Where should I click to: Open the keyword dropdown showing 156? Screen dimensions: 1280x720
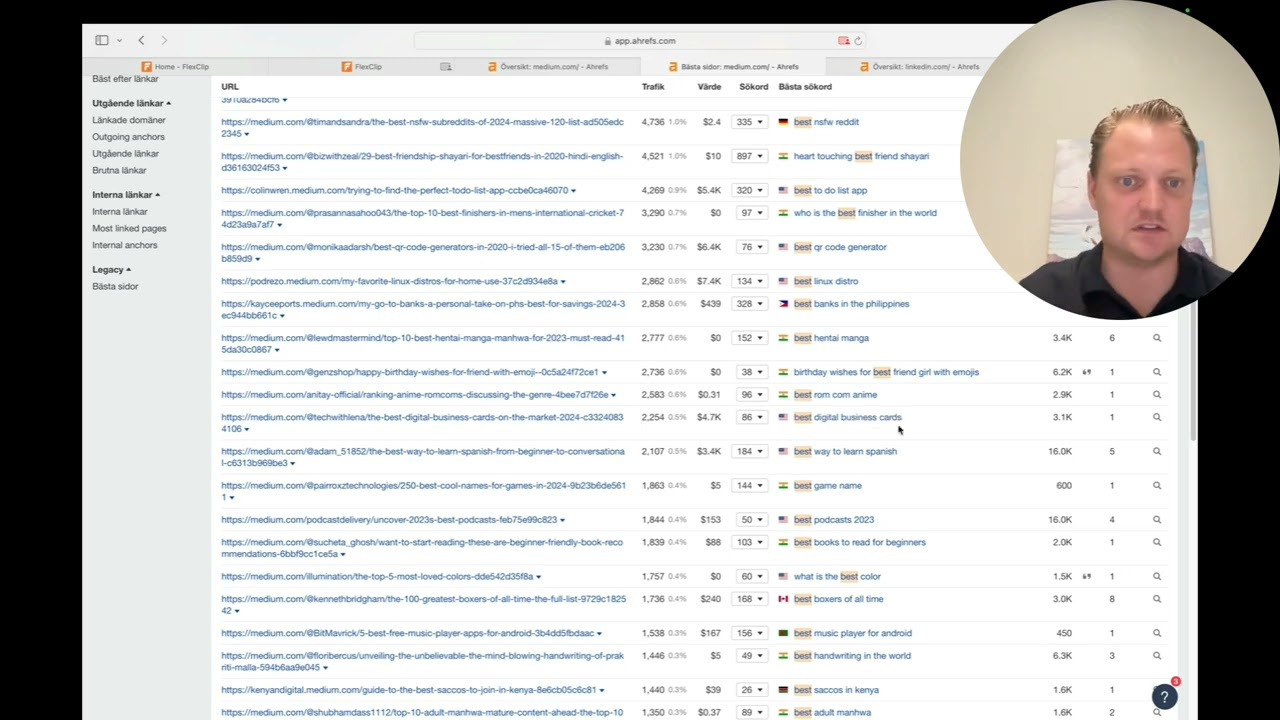point(748,633)
